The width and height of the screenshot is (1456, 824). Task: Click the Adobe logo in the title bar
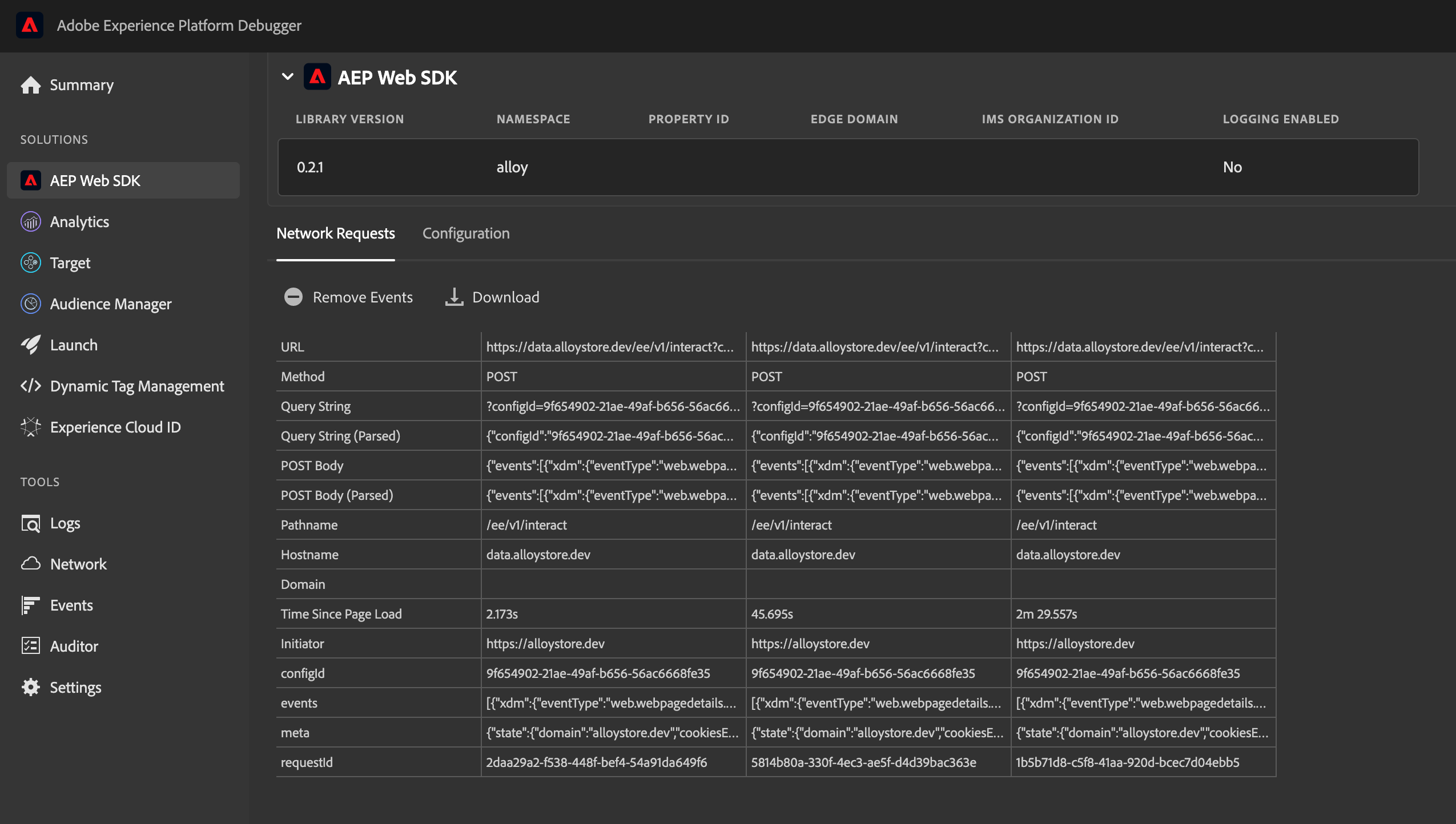pyautogui.click(x=30, y=25)
